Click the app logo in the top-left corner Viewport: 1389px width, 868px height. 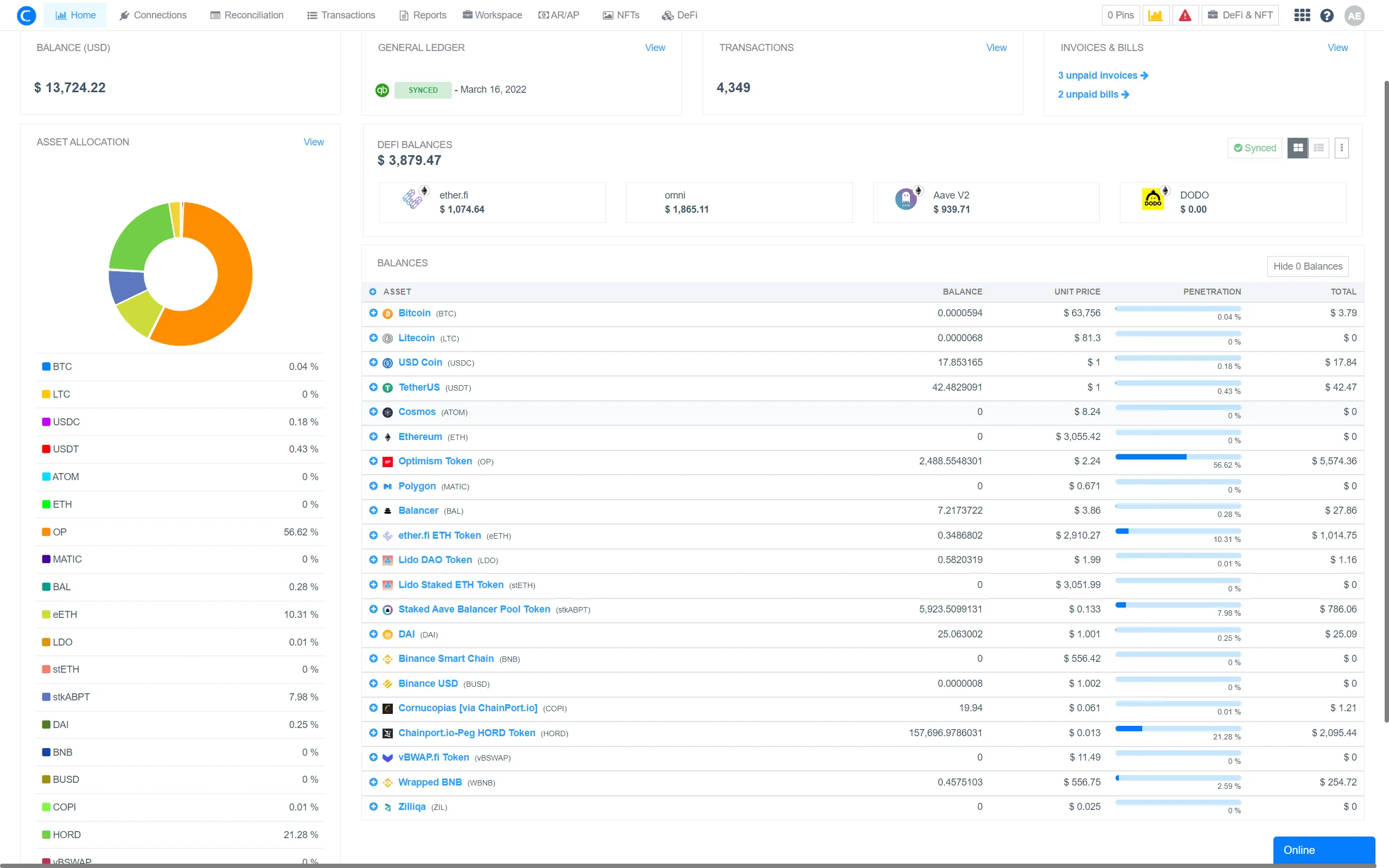(27, 16)
